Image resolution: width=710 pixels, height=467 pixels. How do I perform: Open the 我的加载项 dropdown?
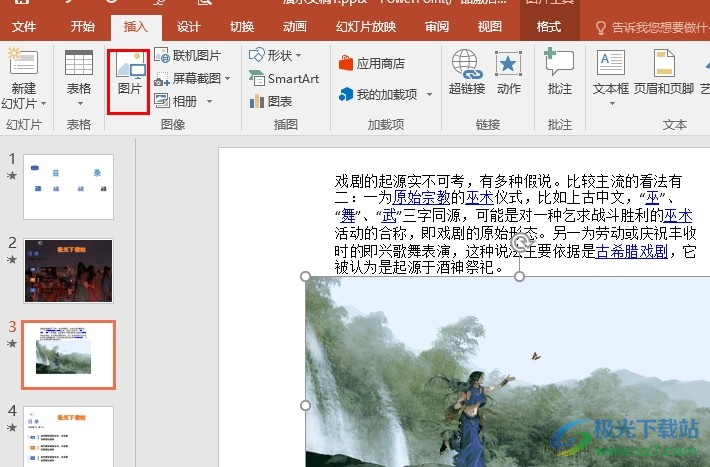point(428,94)
